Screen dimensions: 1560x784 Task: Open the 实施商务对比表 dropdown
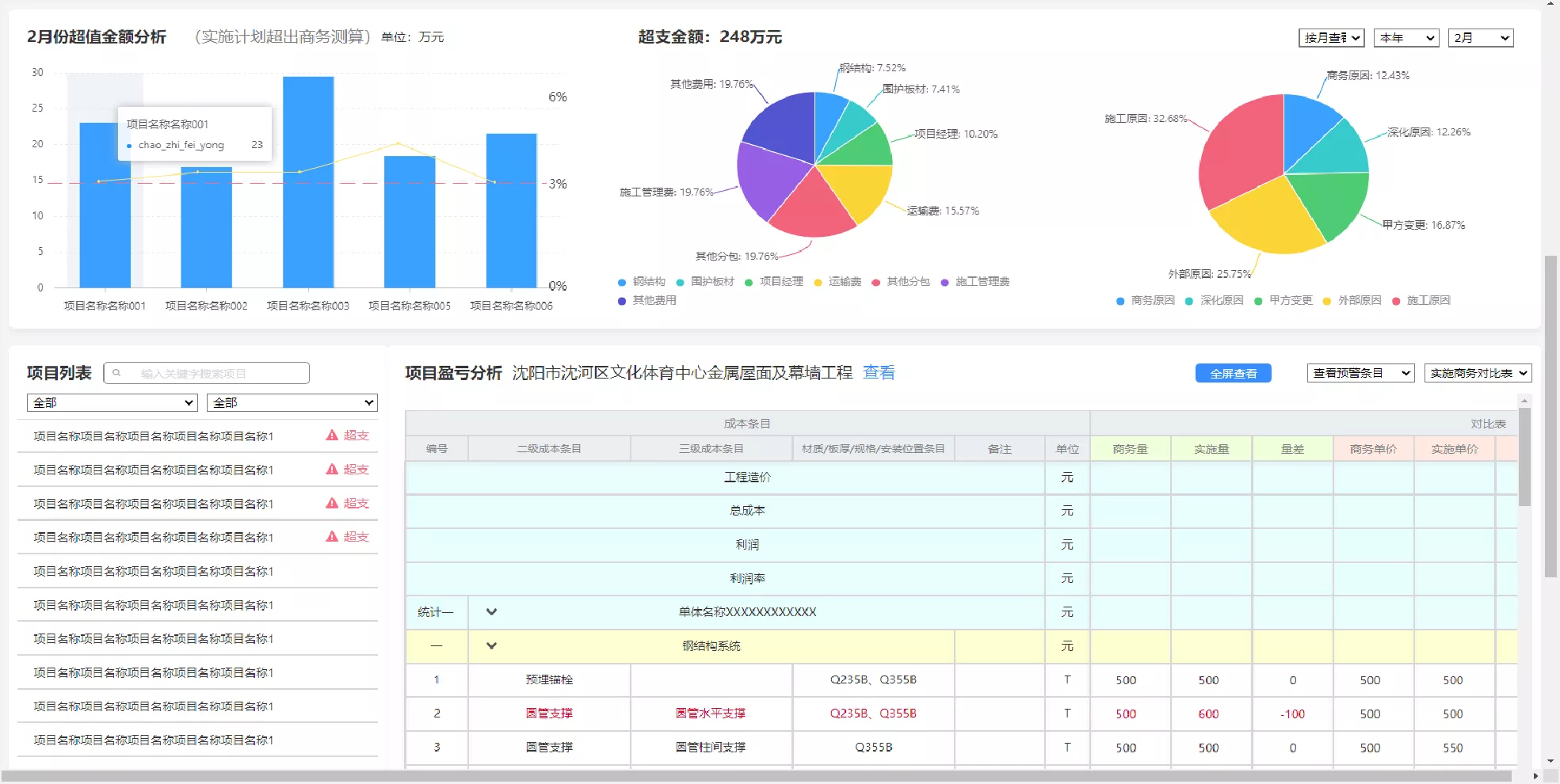pyautogui.click(x=1478, y=373)
